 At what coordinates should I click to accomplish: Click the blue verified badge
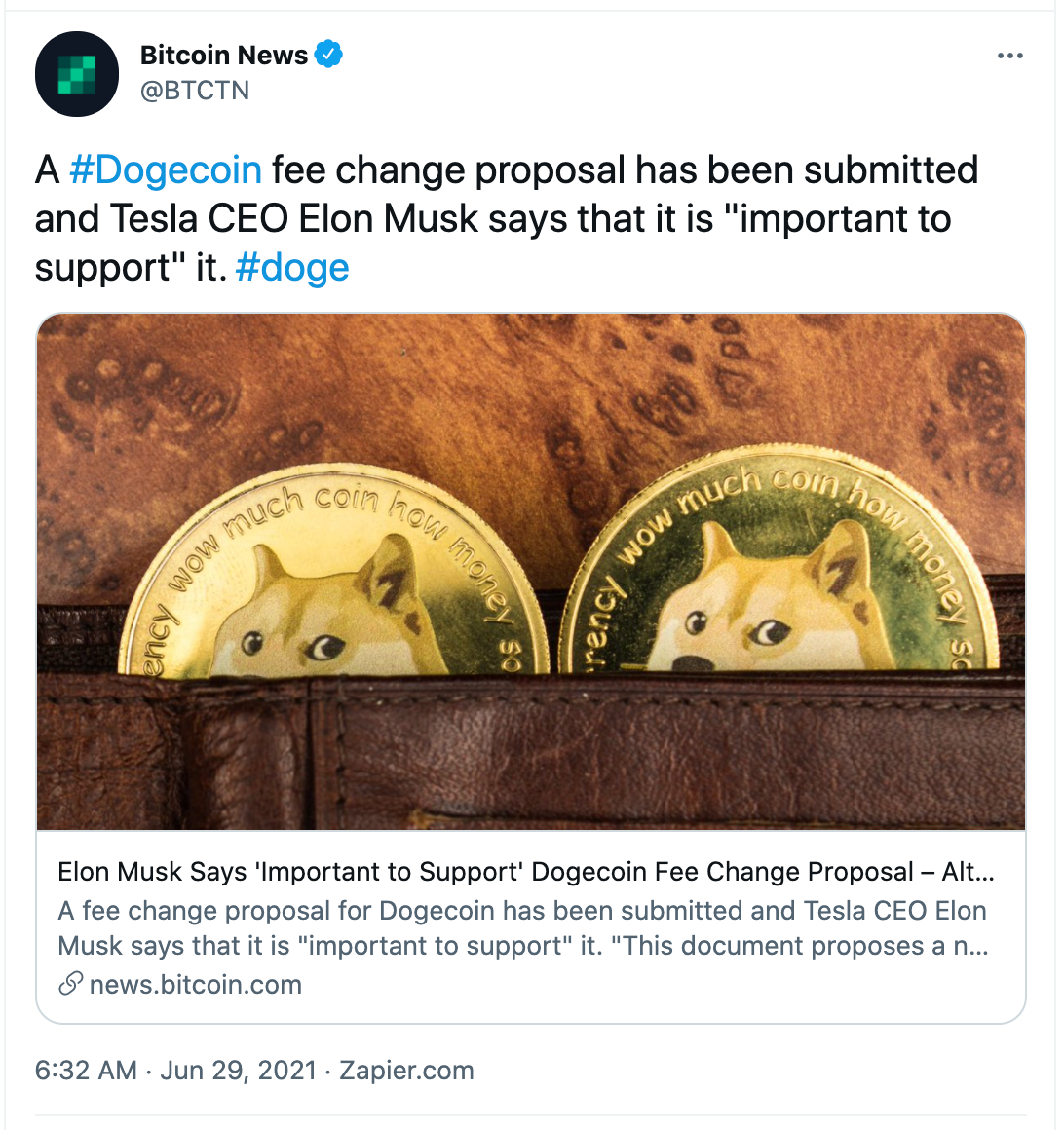[329, 55]
